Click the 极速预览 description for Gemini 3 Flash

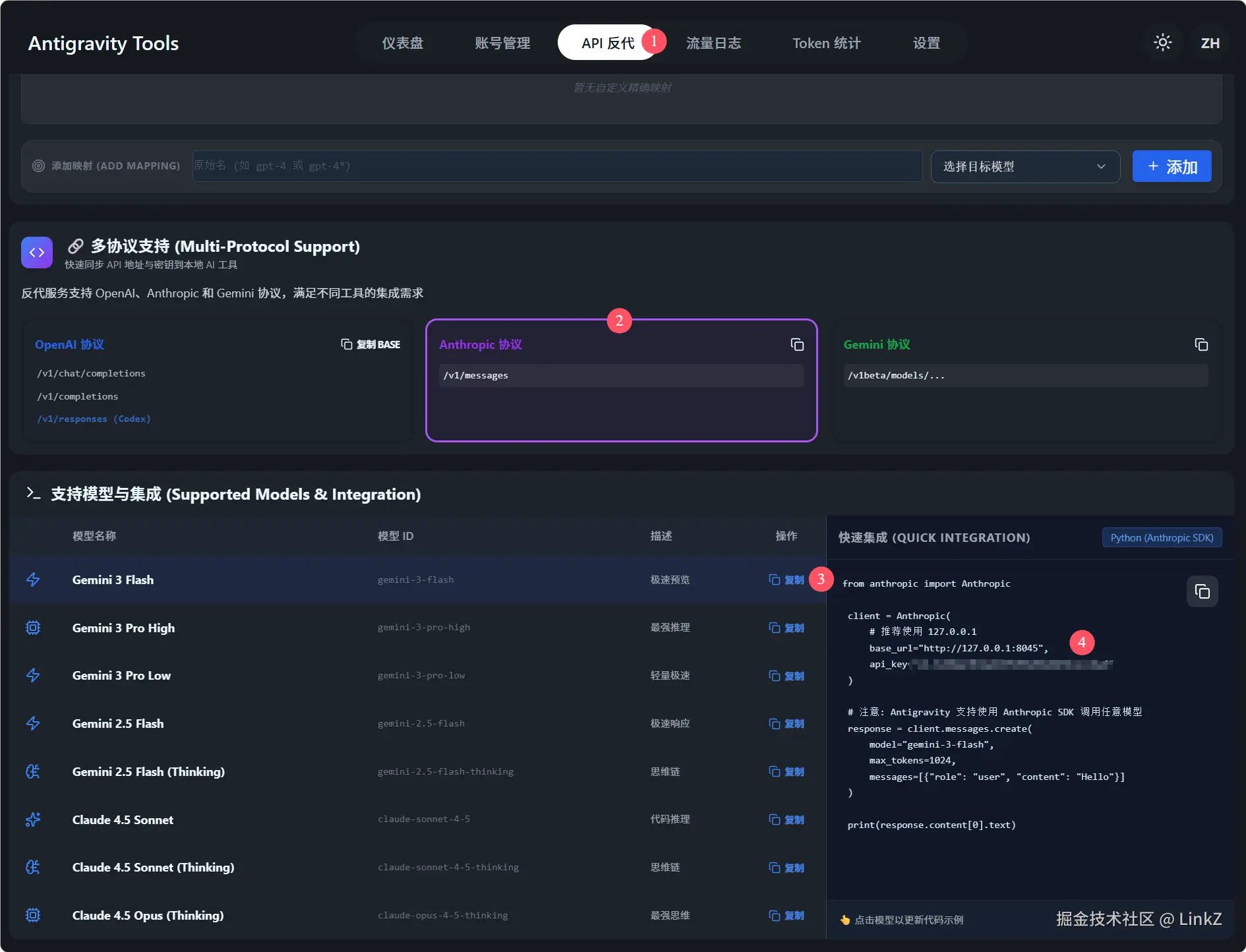(670, 580)
